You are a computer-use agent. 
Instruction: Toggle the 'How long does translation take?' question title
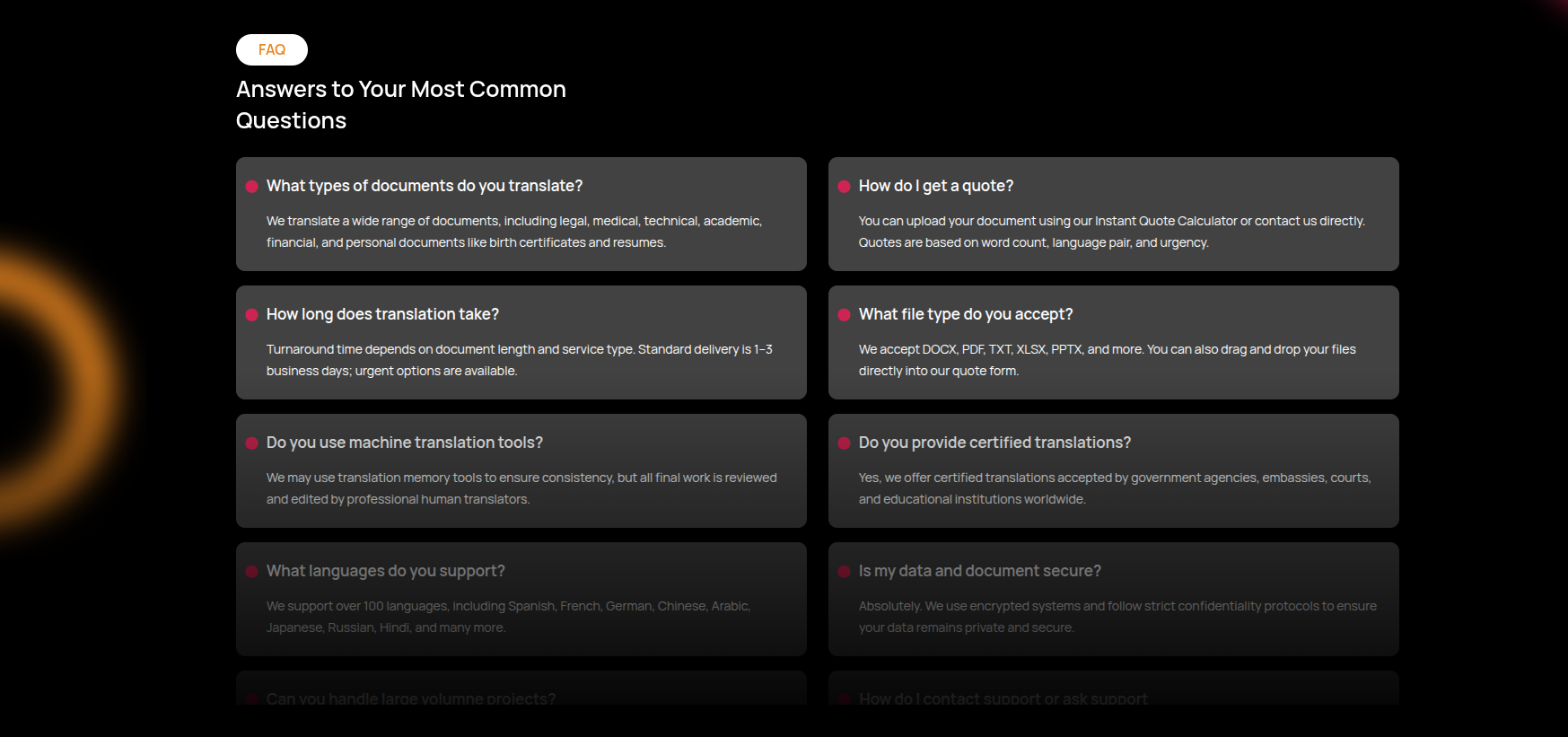point(382,314)
